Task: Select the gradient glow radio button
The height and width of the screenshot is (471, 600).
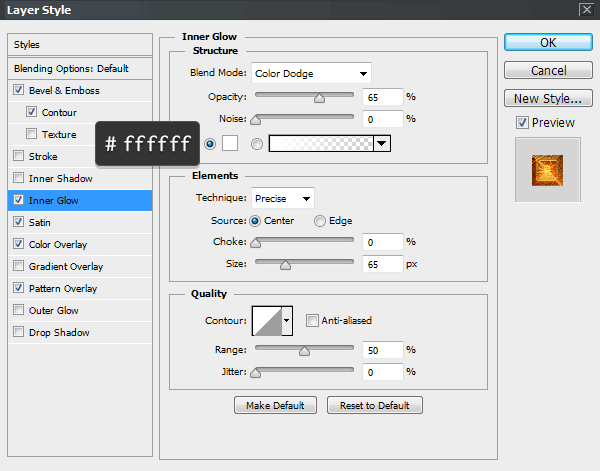Action: [x=257, y=144]
